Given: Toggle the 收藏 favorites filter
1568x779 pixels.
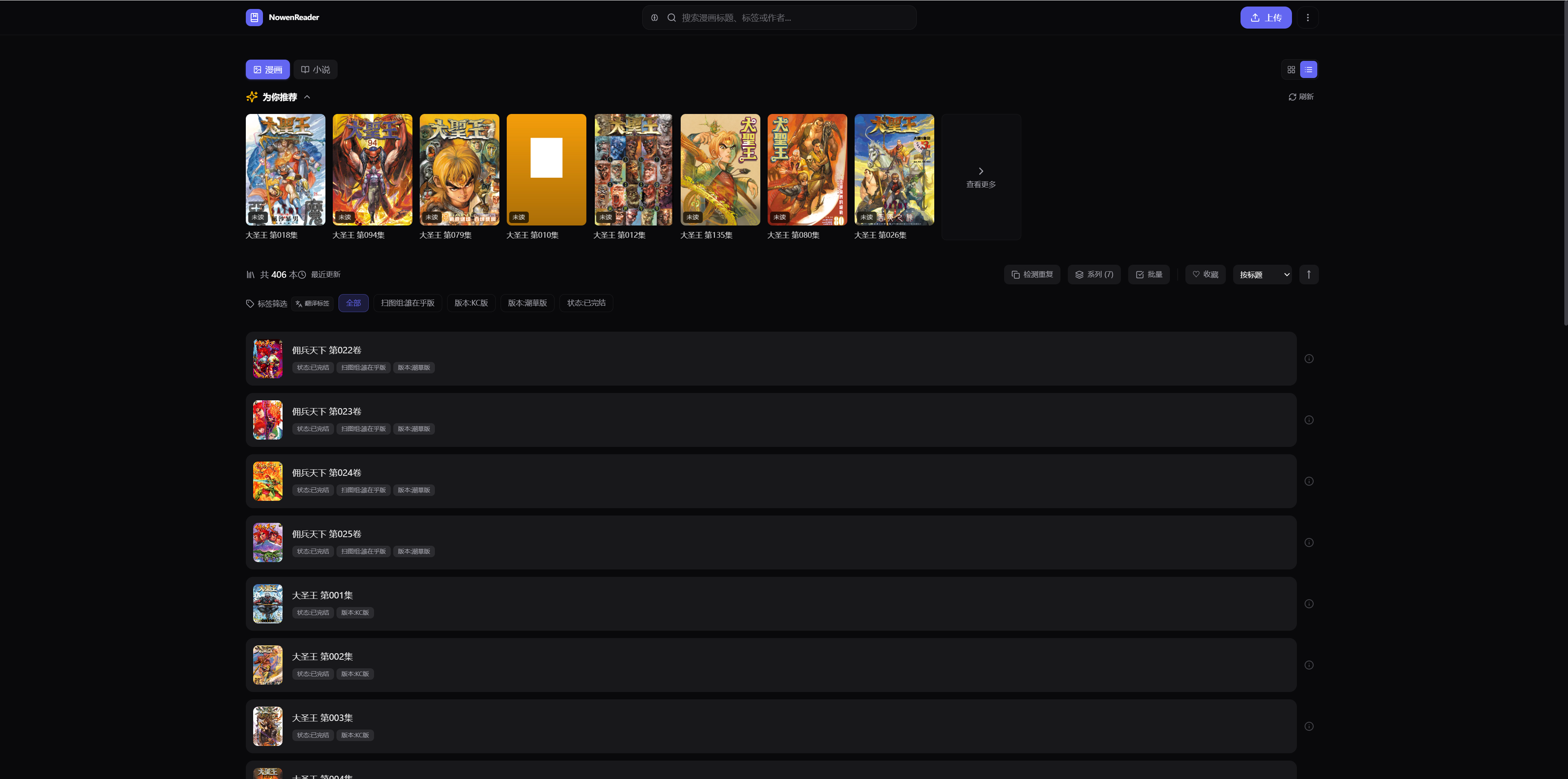Looking at the screenshot, I should click(x=1205, y=275).
